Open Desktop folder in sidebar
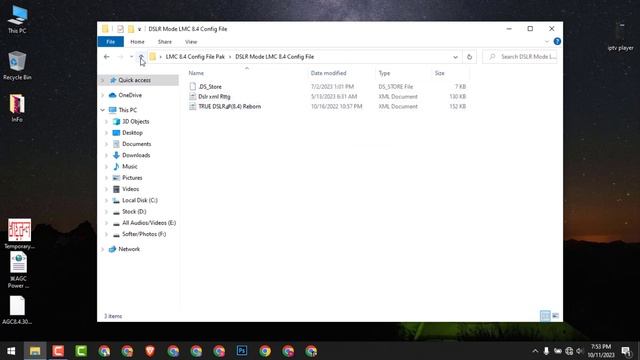The width and height of the screenshot is (640, 360). pos(132,133)
